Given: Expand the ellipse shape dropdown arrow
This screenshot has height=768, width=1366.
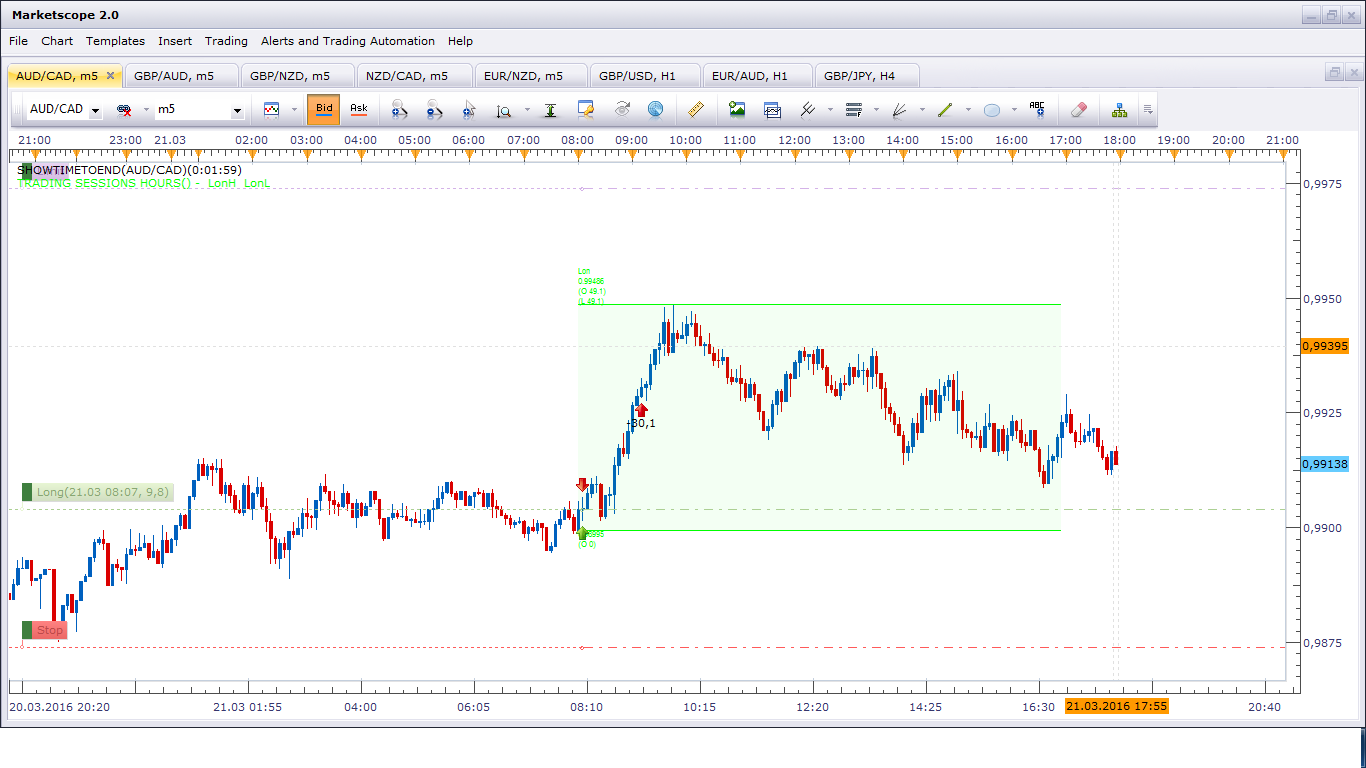Looking at the screenshot, I should click(1013, 110).
